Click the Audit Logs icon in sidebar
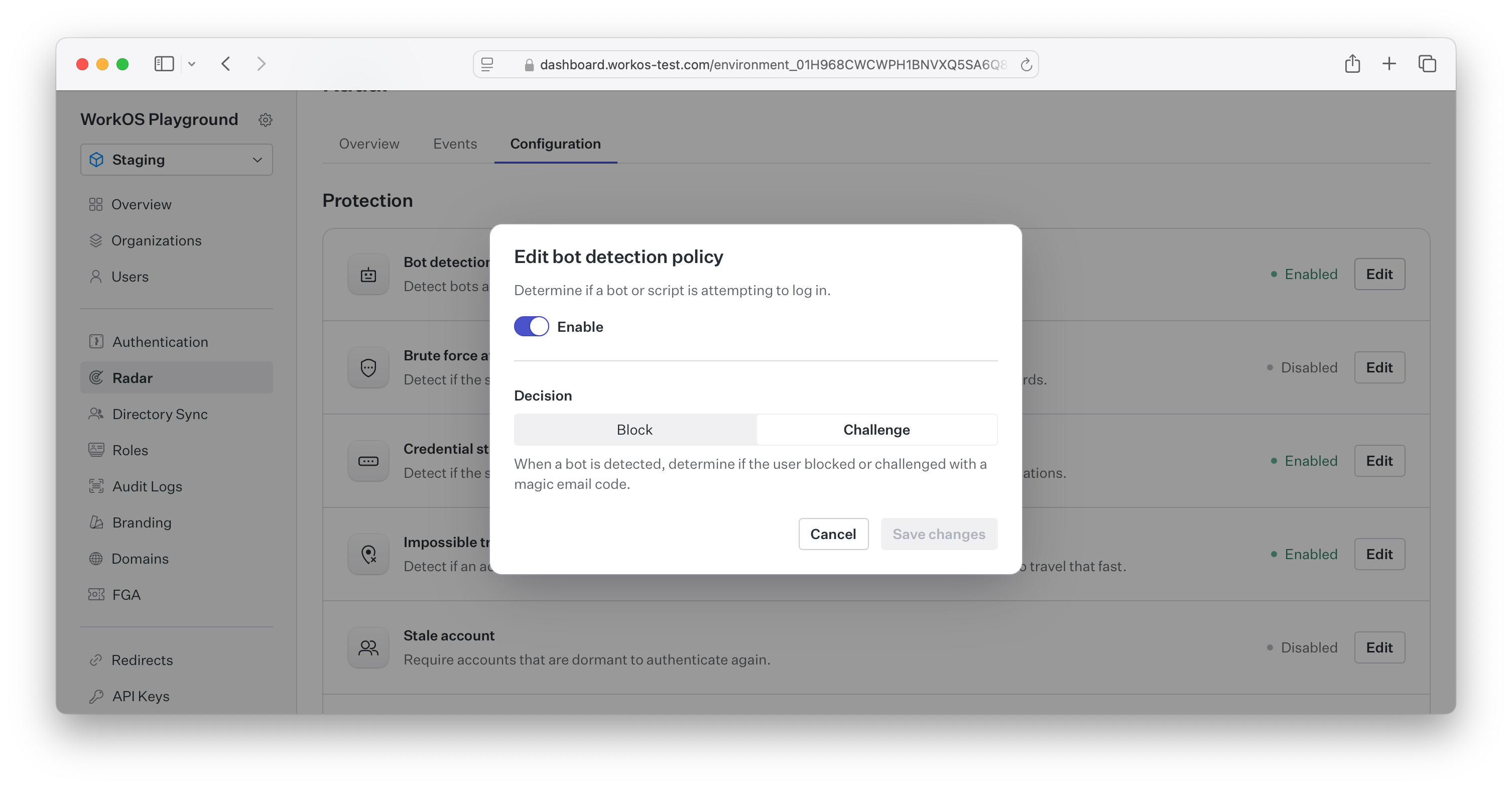Screen dimensions: 1512x788 (x=95, y=486)
